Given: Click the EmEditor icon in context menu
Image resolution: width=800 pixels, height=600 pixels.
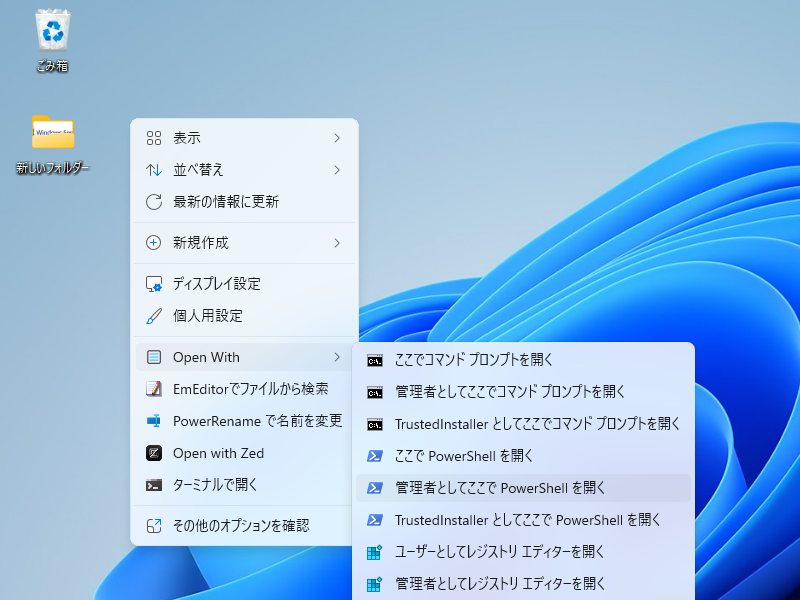Looking at the screenshot, I should (154, 389).
